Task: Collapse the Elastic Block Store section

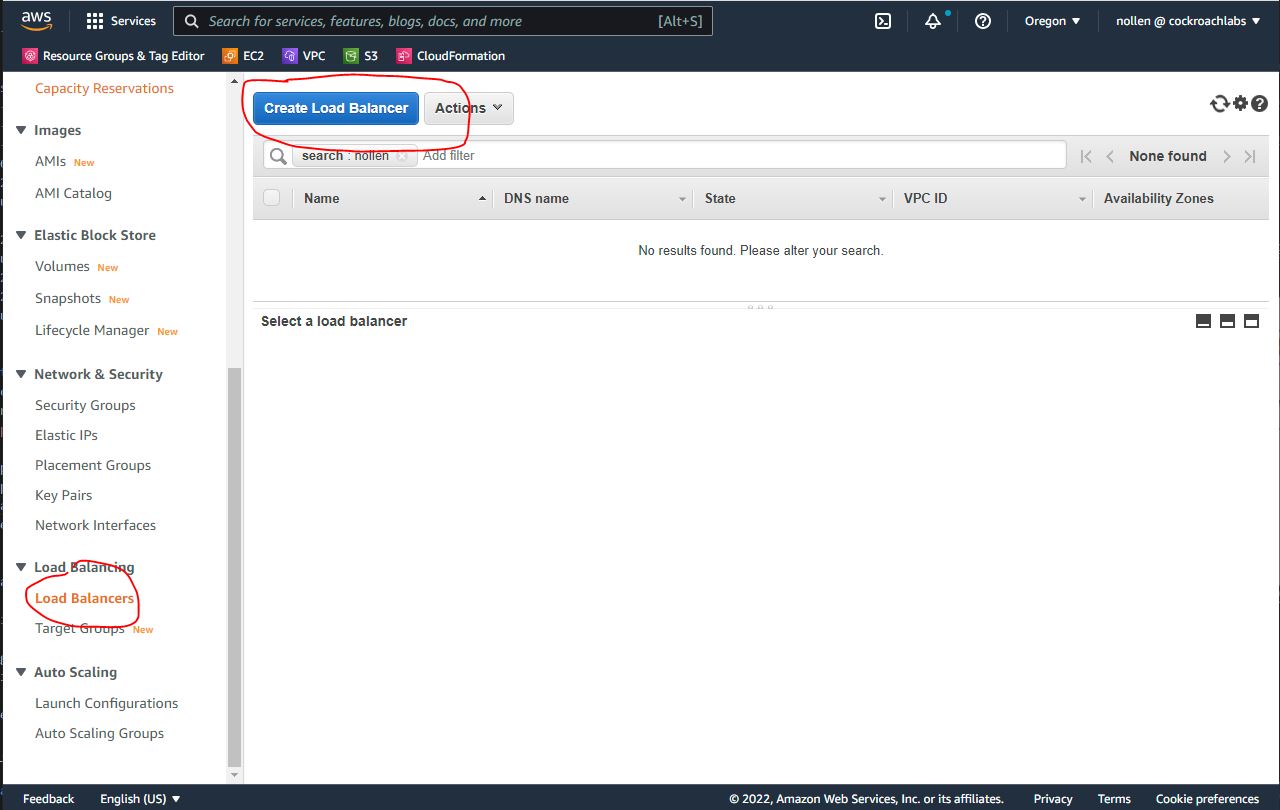Action: click(x=21, y=235)
